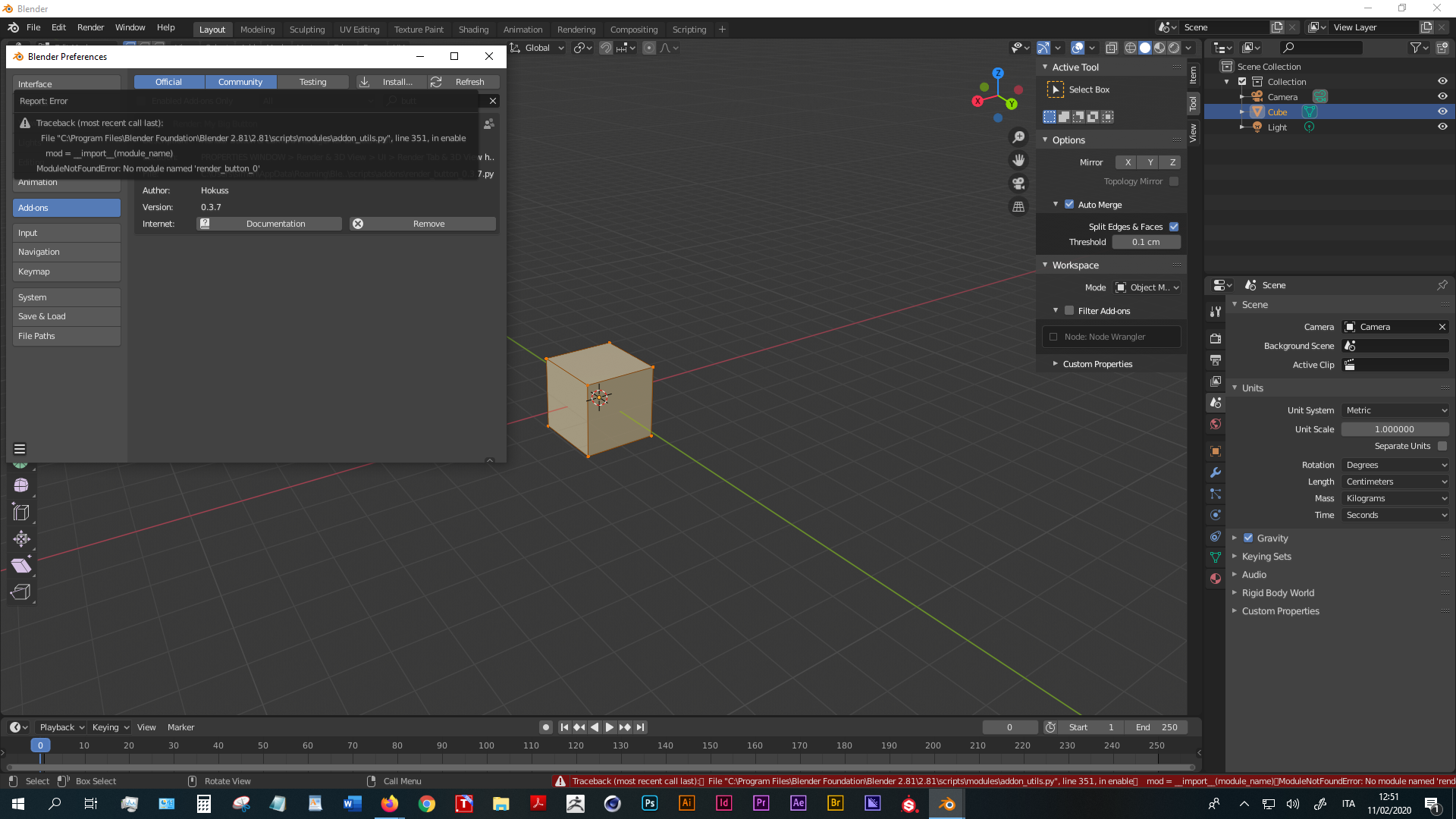1456x819 pixels.
Task: Select the Move and Transform tool
Action: pyautogui.click(x=21, y=539)
